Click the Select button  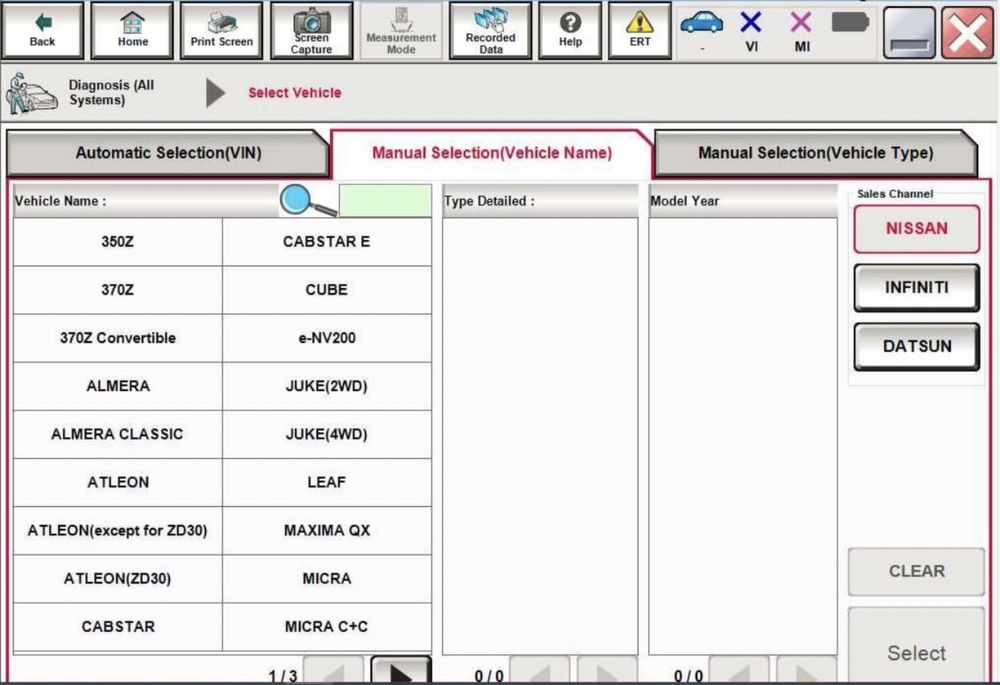coord(916,645)
